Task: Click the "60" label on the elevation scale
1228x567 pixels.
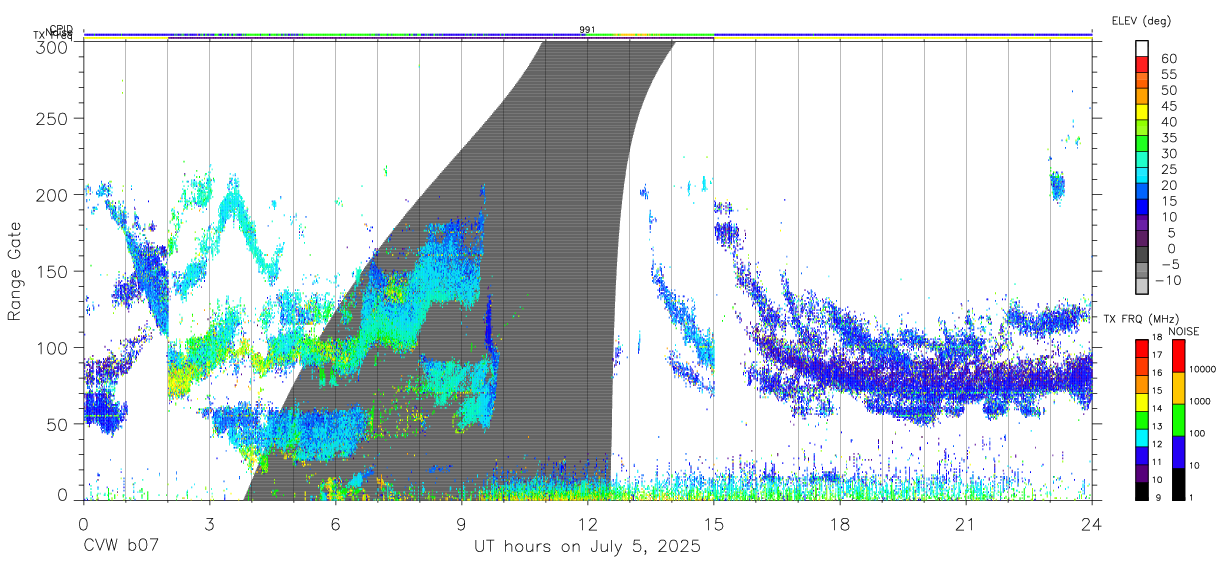Action: [x=1168, y=58]
